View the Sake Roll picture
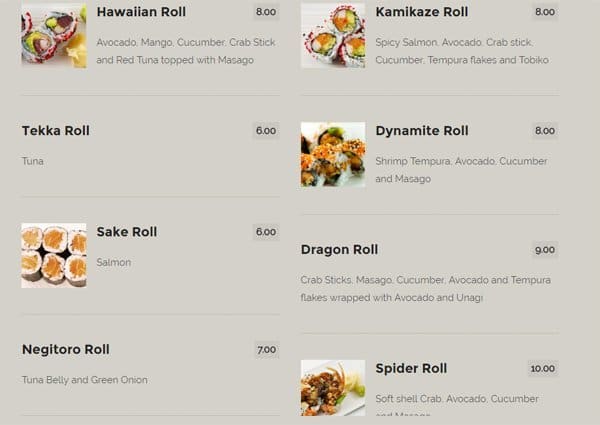600x425 pixels. click(53, 255)
